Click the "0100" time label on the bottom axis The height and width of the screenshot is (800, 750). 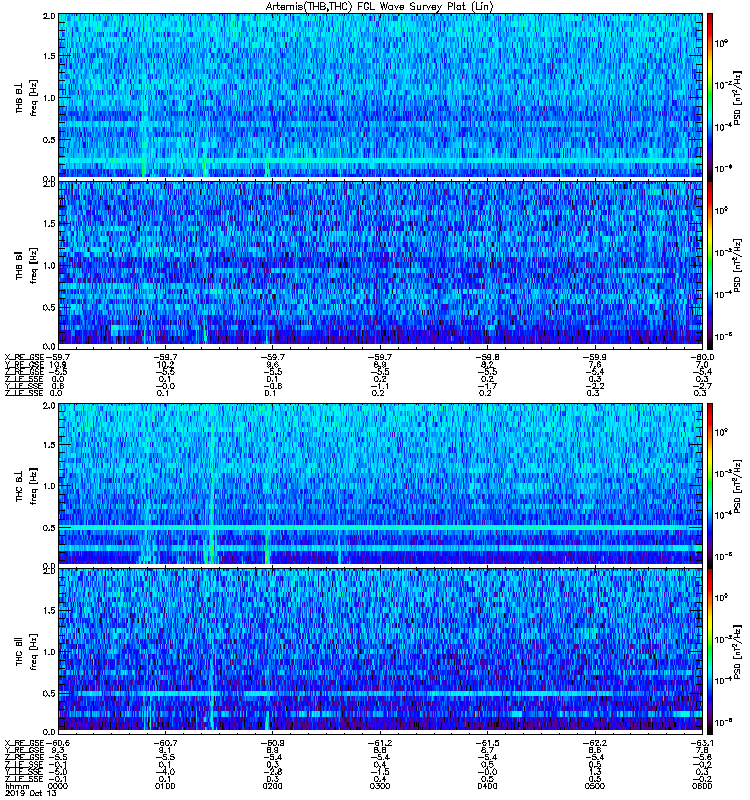[x=165, y=786]
